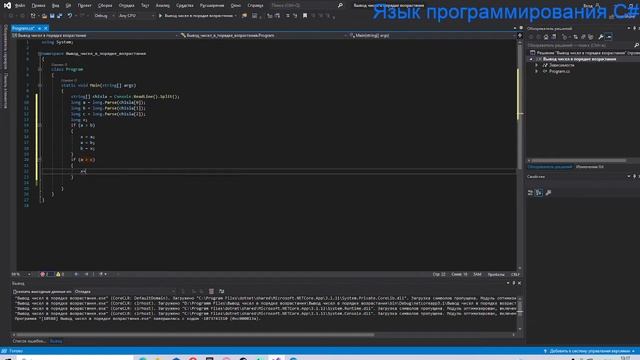640x360 pixels.
Task: Collapse the class Program code block
Action: 40,69
